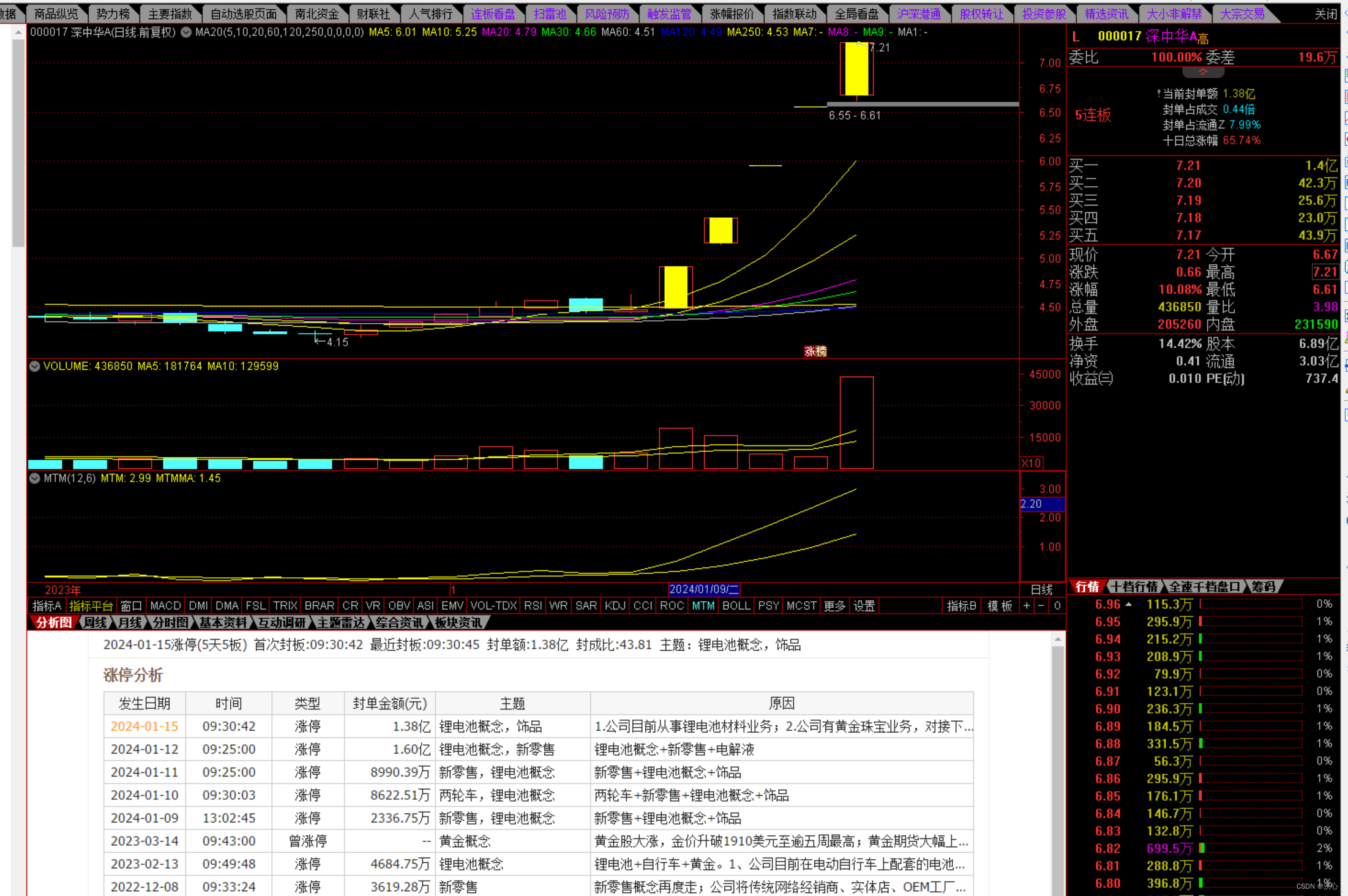
Task: Click the 0 reset button in indicator bar
Action: pyautogui.click(x=1057, y=606)
